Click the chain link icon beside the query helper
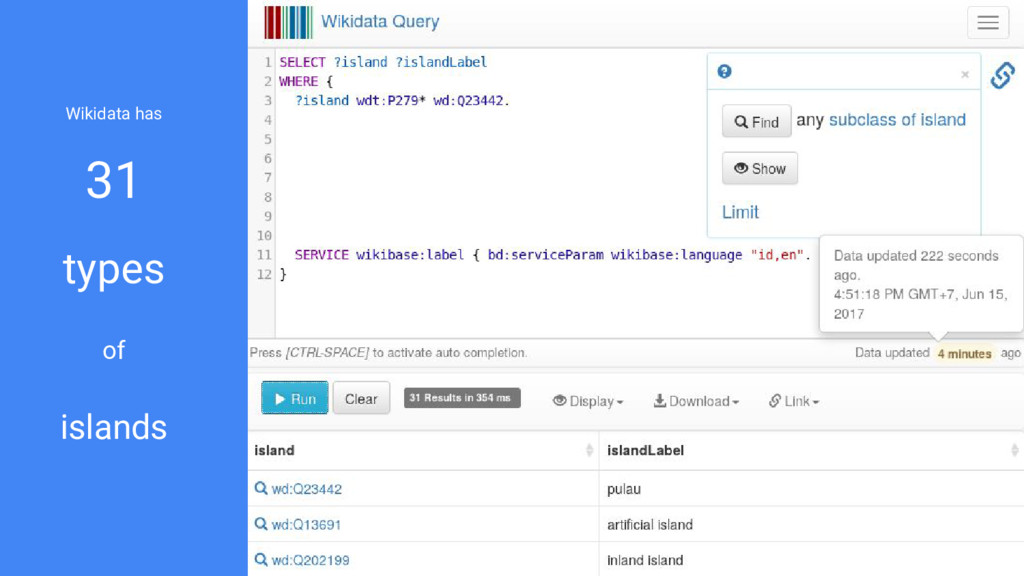This screenshot has width=1024, height=576. (x=1002, y=75)
